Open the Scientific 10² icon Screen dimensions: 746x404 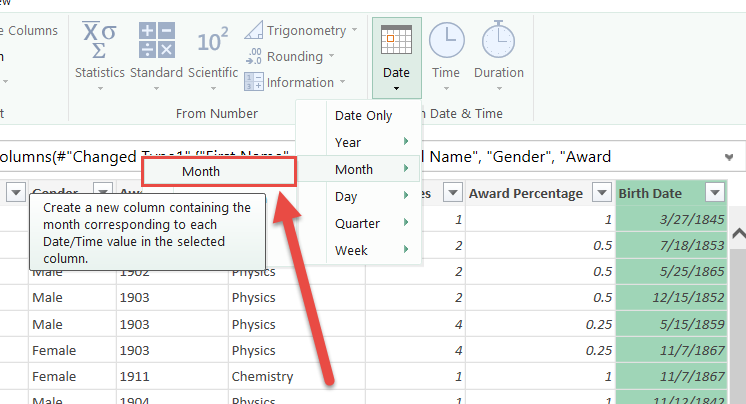click(212, 42)
